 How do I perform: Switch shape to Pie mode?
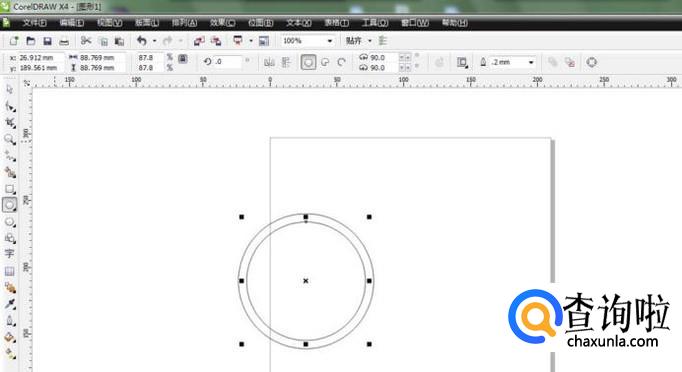(325, 62)
